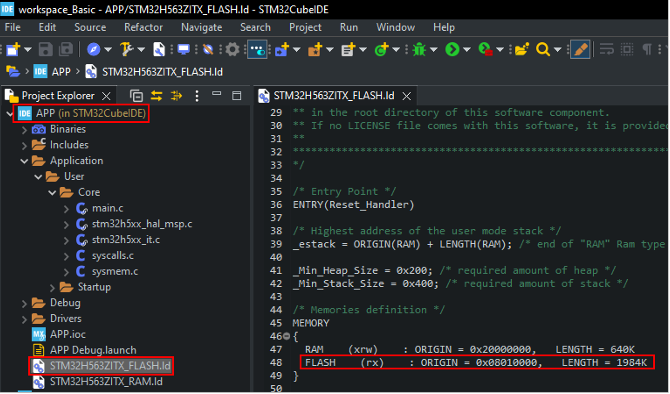Click the Collapse All icon in Project Explorer
The width and height of the screenshot is (670, 394).
point(136,96)
